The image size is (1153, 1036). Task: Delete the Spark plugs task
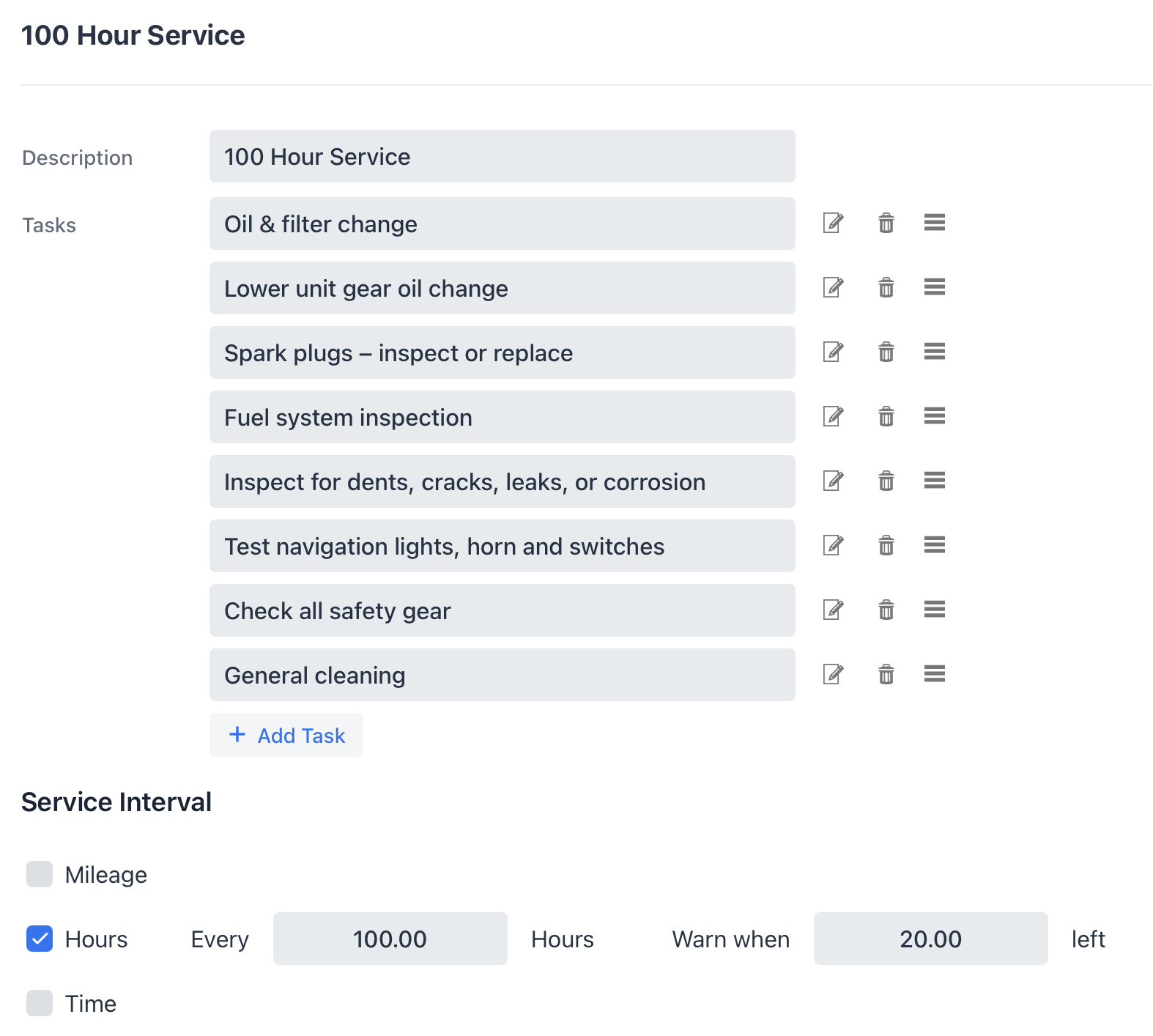pos(886,352)
